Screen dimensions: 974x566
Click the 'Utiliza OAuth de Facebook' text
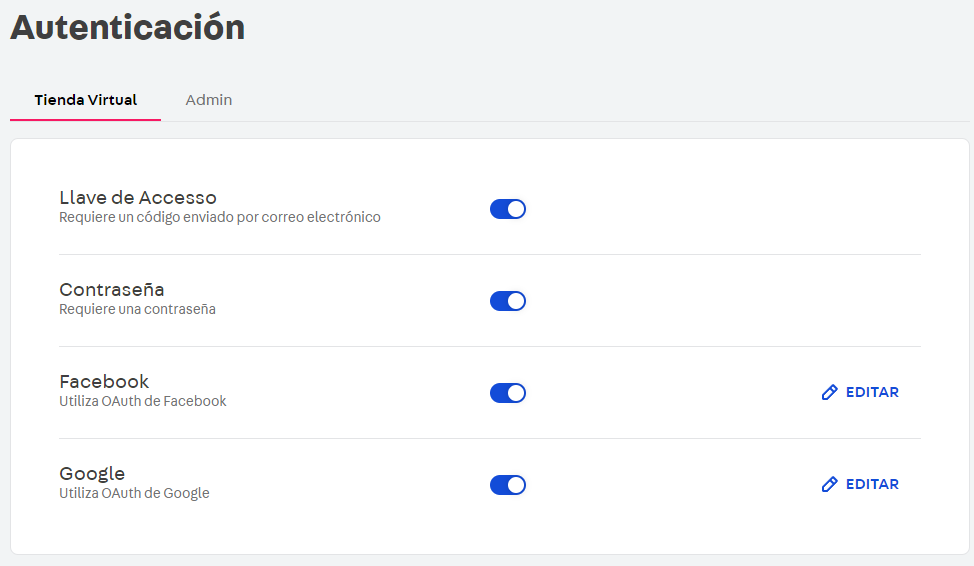click(x=143, y=401)
